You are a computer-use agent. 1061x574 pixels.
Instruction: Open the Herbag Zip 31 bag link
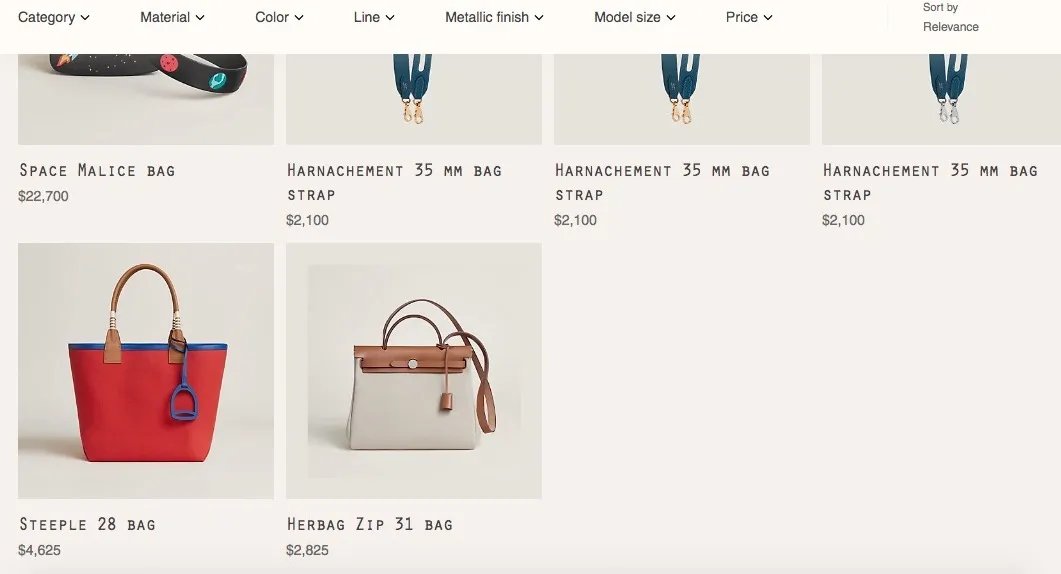[x=369, y=525]
